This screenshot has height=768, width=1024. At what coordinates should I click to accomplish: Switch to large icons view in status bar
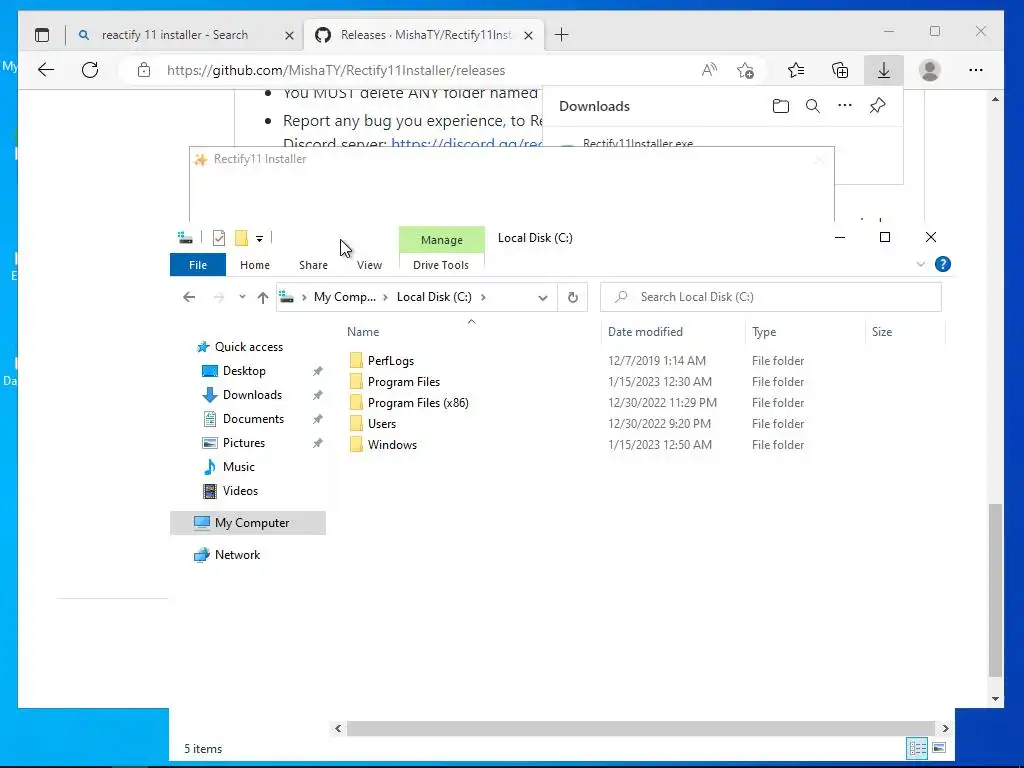(x=939, y=748)
